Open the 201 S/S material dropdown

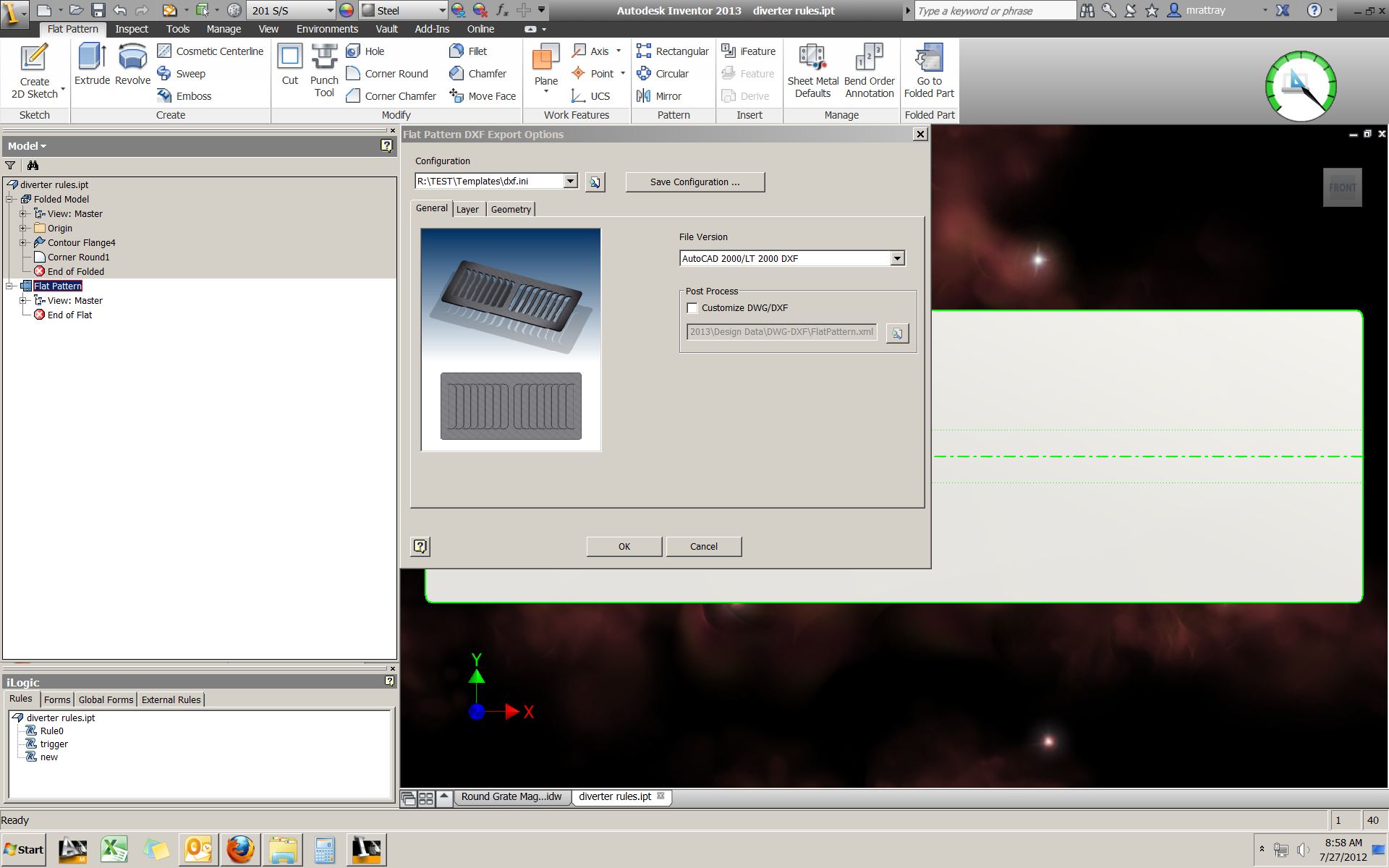330,10
